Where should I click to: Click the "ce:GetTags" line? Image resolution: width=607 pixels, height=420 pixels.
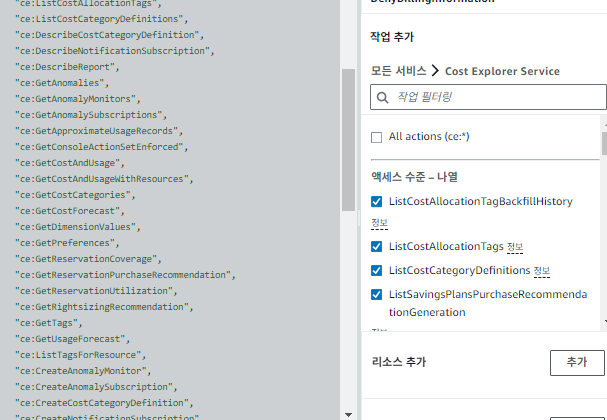pyautogui.click(x=48, y=323)
